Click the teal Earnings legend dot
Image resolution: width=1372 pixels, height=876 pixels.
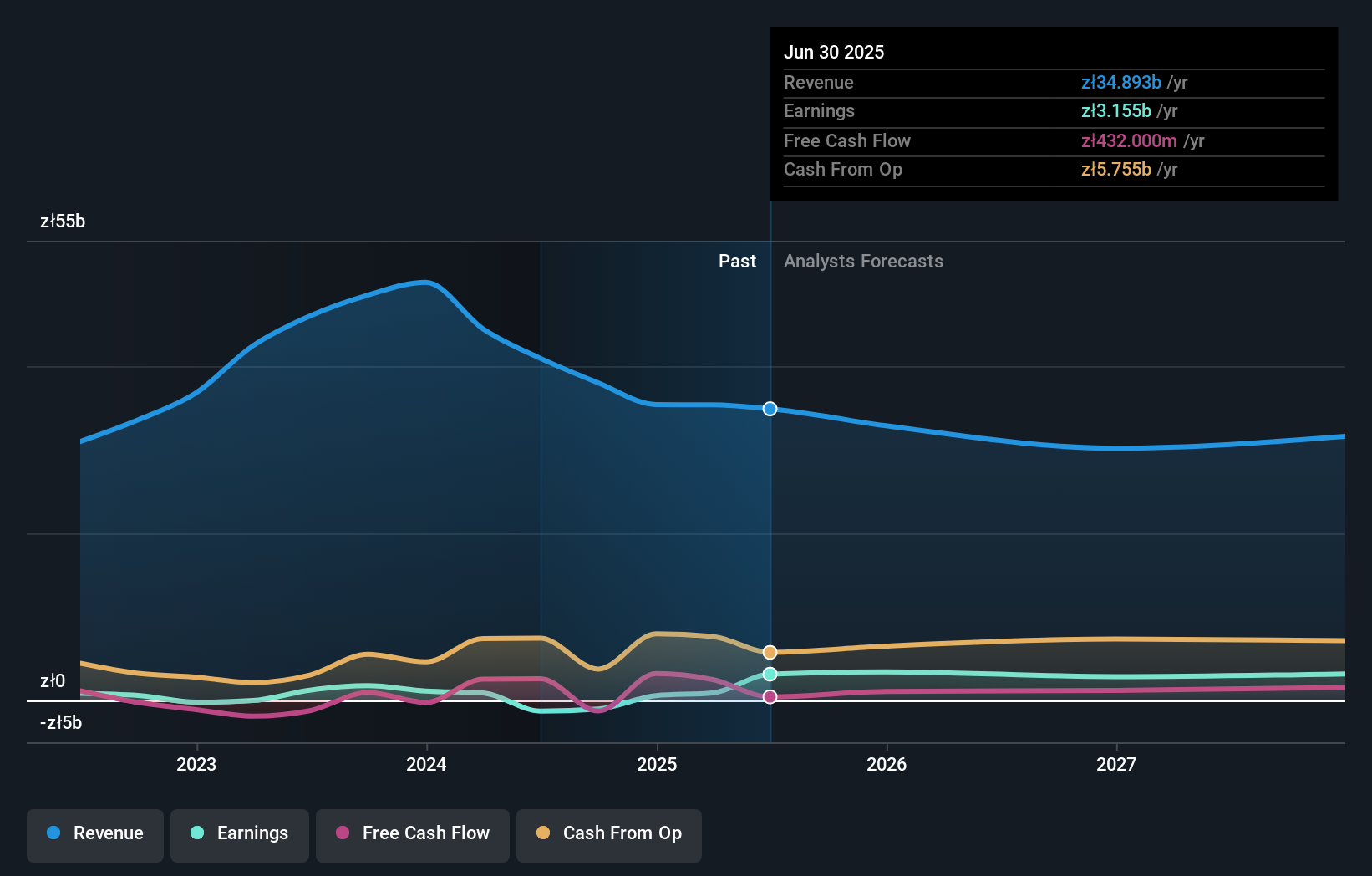[x=196, y=833]
